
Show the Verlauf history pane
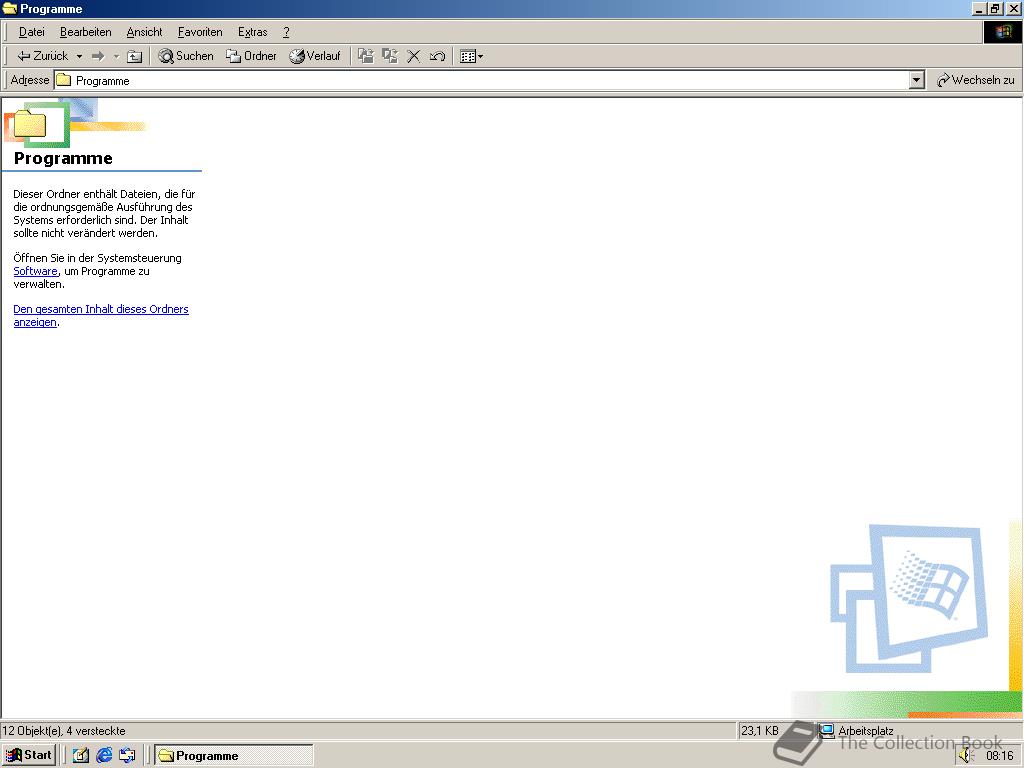pos(315,56)
